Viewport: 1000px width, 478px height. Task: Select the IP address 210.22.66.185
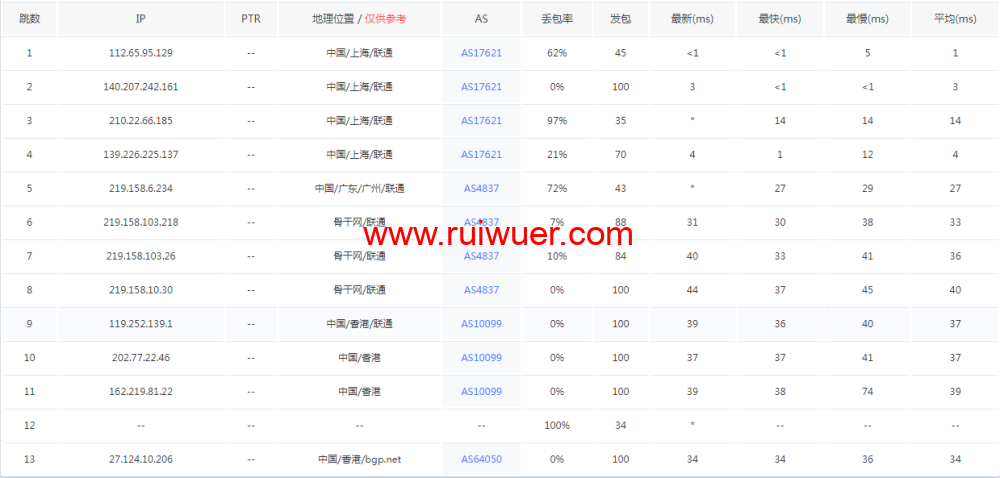140,121
